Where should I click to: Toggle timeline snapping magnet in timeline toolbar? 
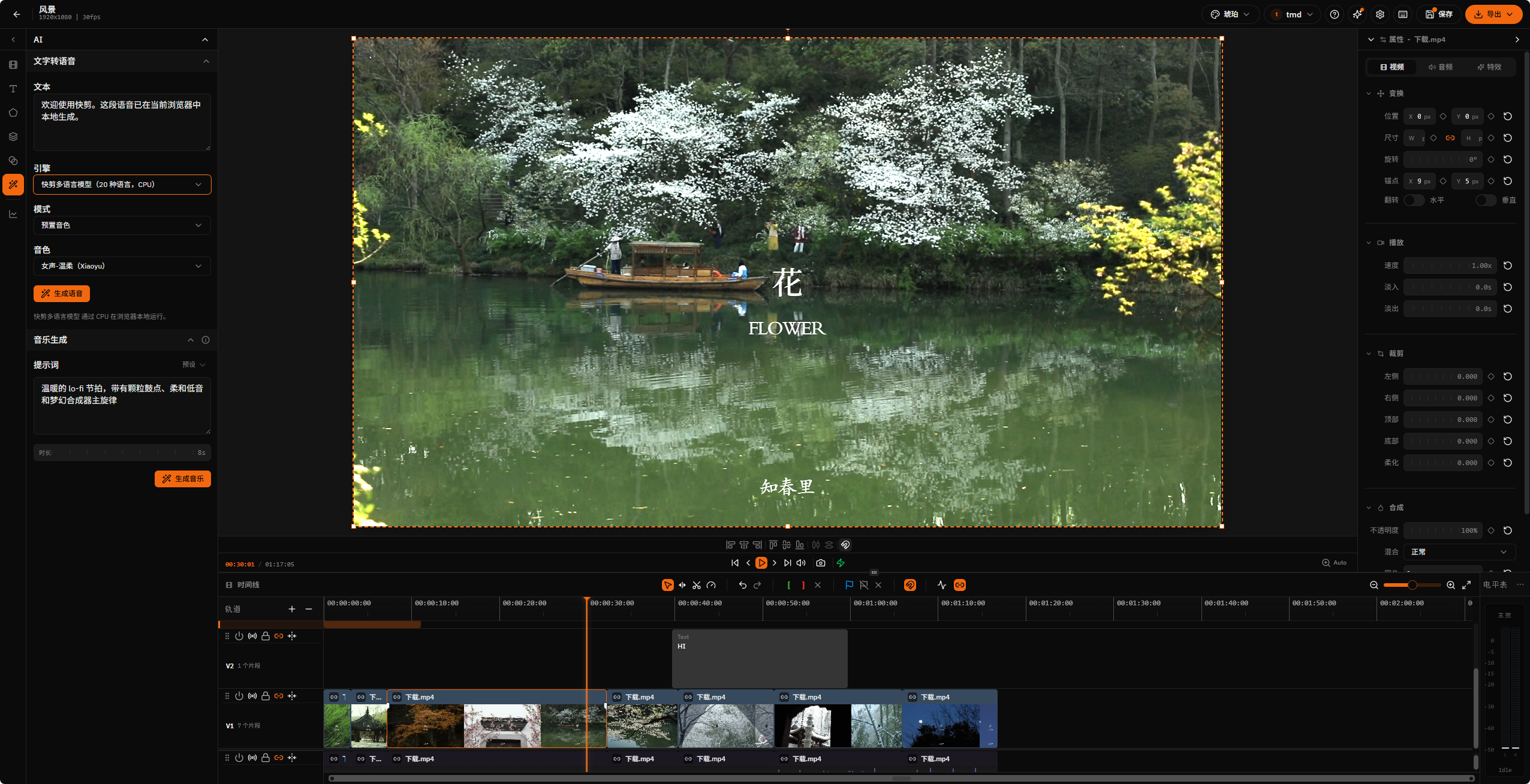[910, 585]
